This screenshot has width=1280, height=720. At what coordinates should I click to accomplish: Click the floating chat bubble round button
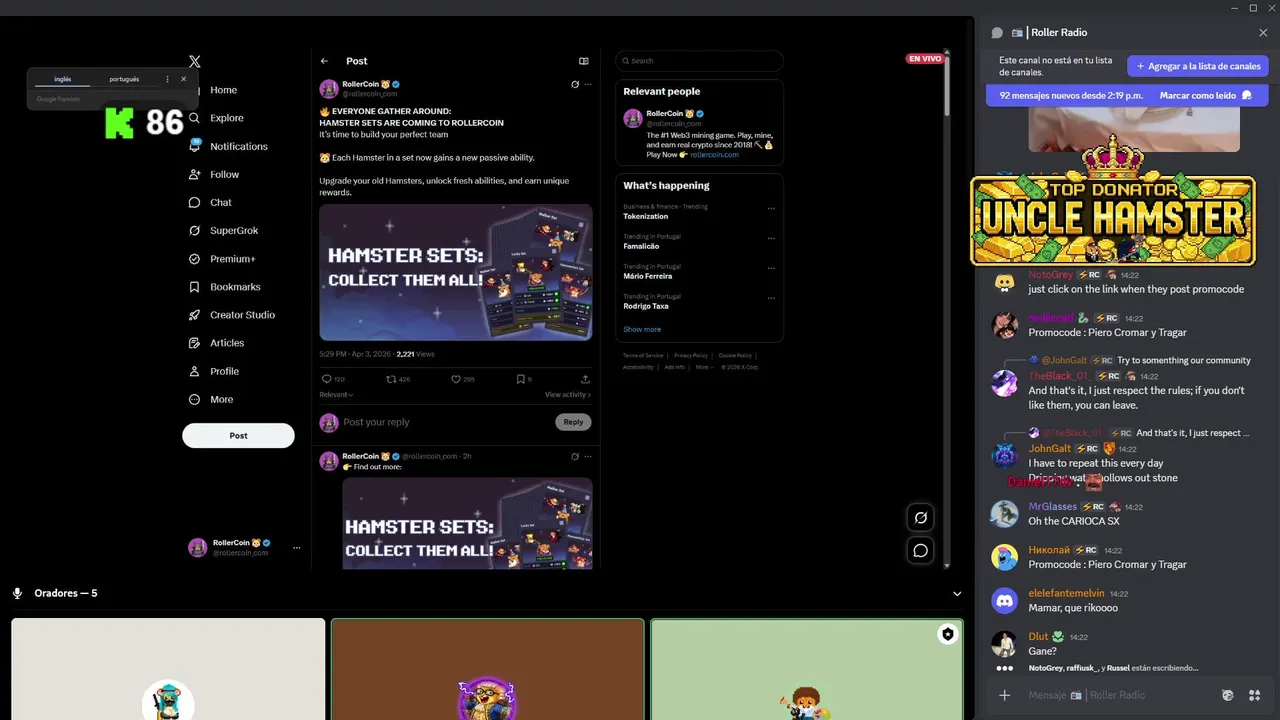coord(921,550)
